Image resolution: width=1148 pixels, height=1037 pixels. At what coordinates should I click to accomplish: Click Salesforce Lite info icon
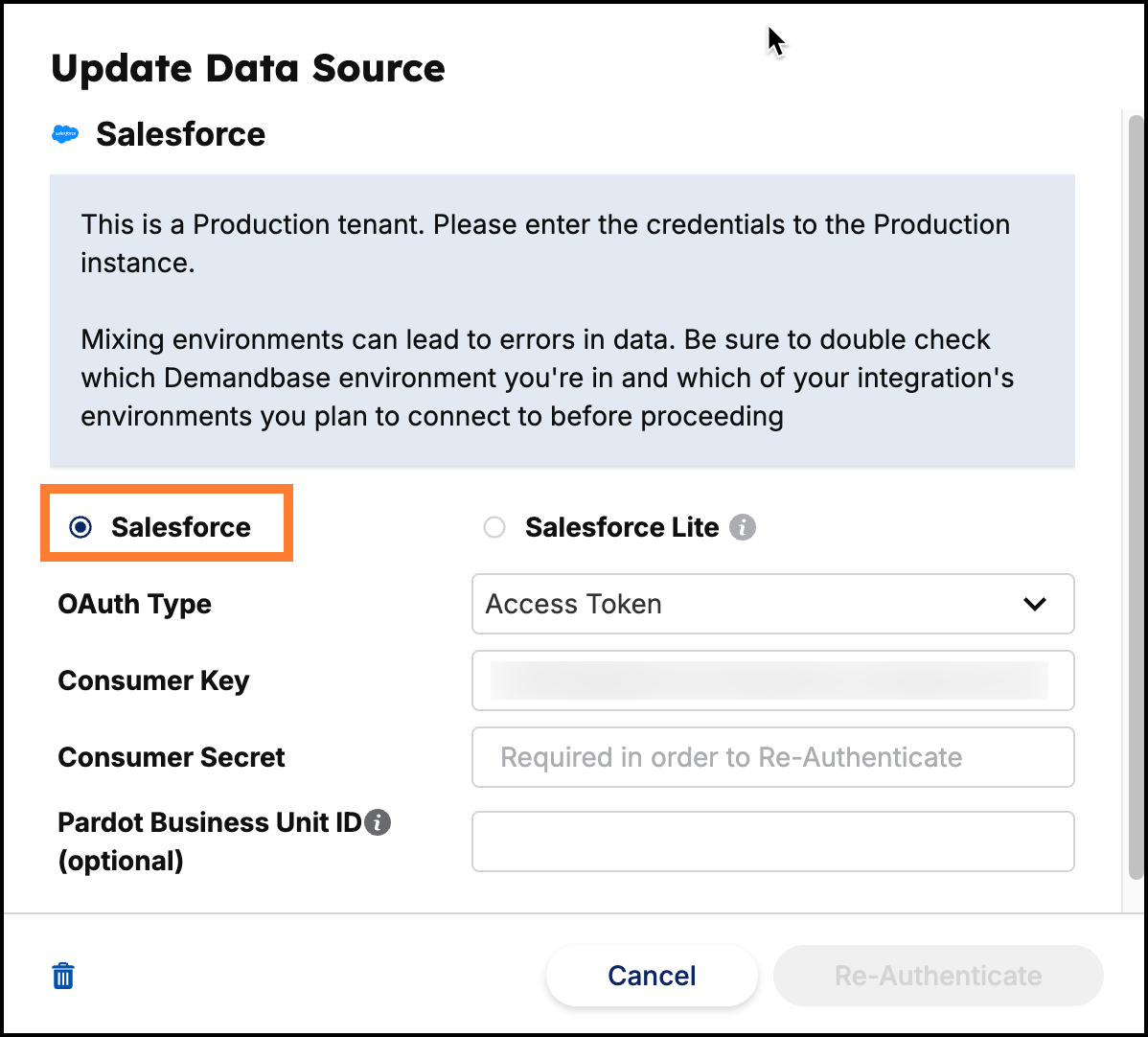(x=742, y=527)
